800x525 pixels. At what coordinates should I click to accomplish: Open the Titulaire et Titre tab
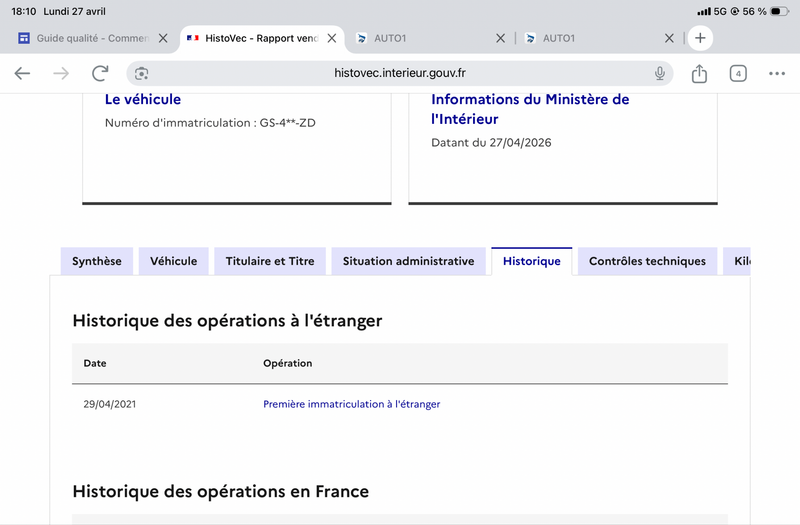pos(270,261)
